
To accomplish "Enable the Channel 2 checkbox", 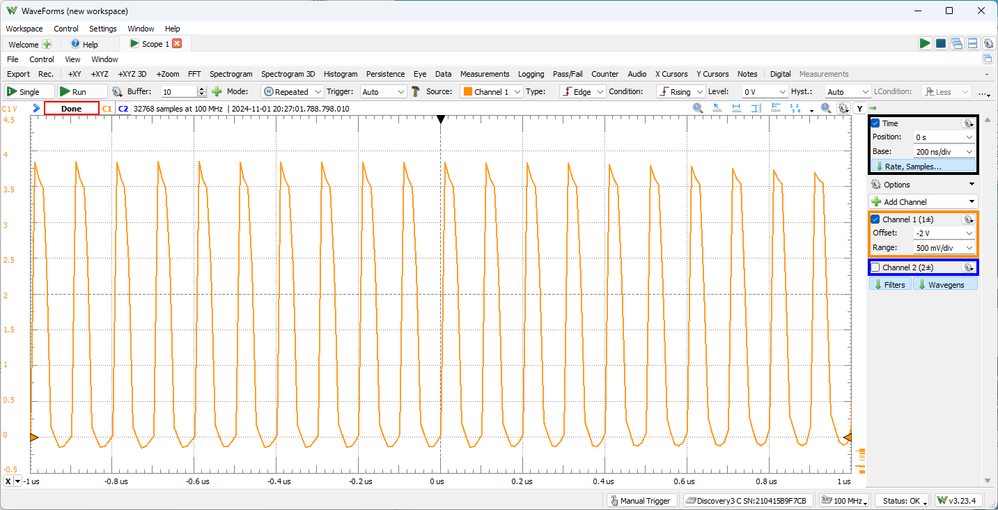I will point(876,267).
